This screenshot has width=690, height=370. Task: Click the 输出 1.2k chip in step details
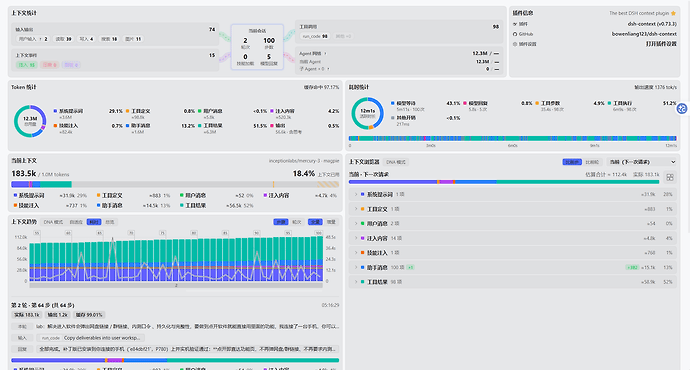tap(57, 315)
